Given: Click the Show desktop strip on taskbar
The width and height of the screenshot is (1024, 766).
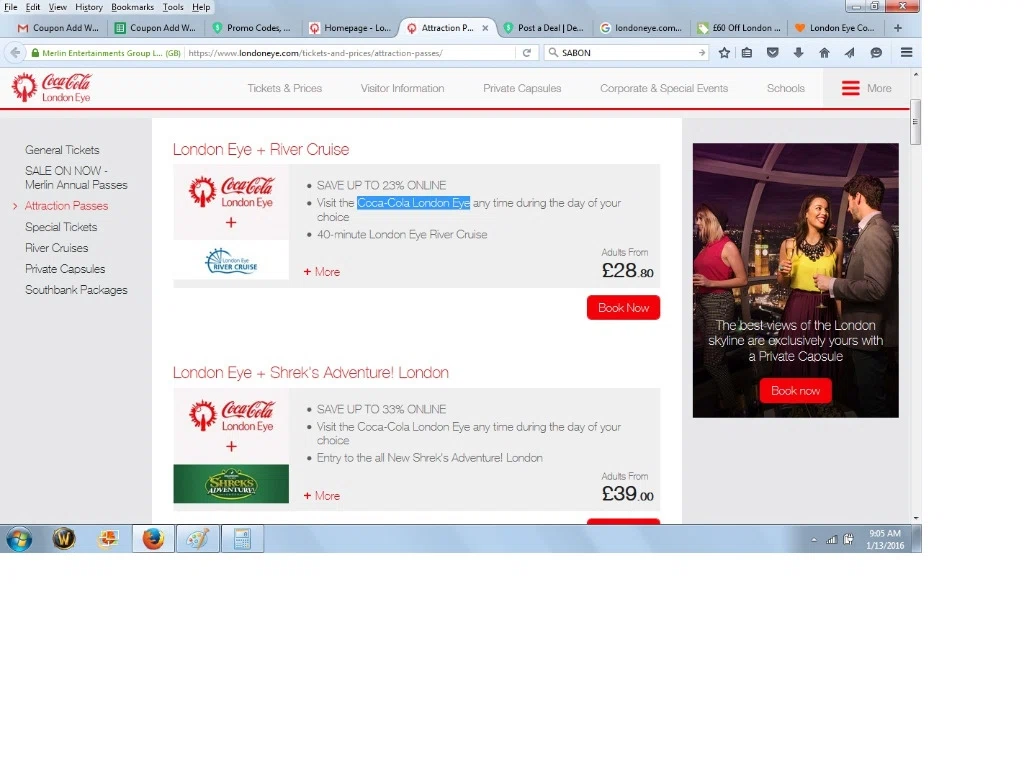Looking at the screenshot, I should (917, 539).
